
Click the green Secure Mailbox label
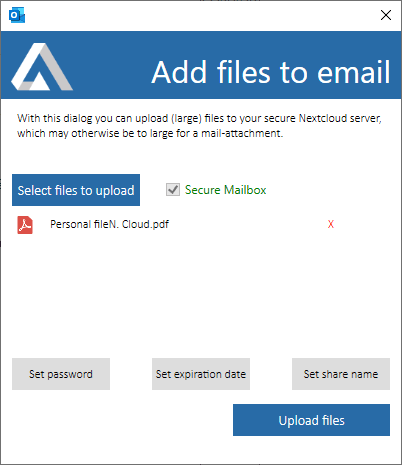pos(226,190)
